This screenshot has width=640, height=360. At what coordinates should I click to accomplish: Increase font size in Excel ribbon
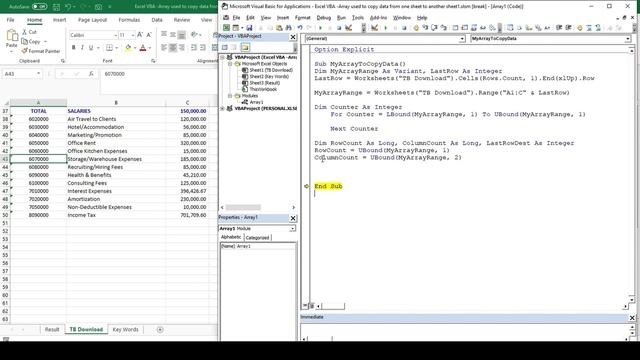[140, 35]
